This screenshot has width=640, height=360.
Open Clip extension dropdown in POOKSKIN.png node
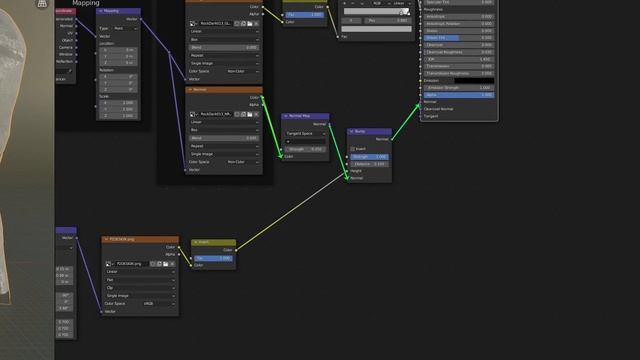click(140, 288)
